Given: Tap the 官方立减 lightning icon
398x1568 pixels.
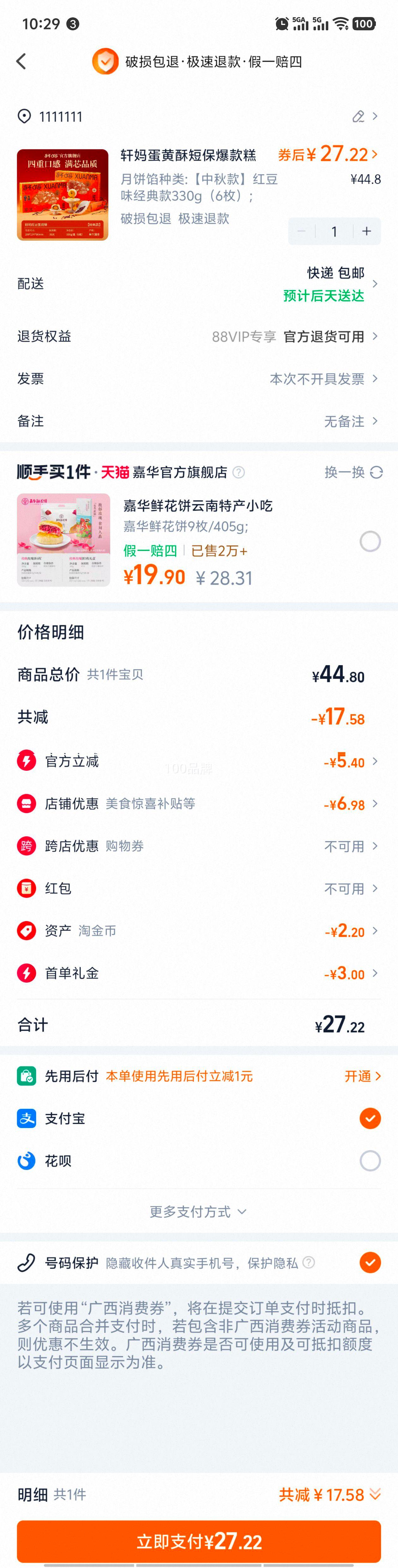Looking at the screenshot, I should [x=26, y=761].
